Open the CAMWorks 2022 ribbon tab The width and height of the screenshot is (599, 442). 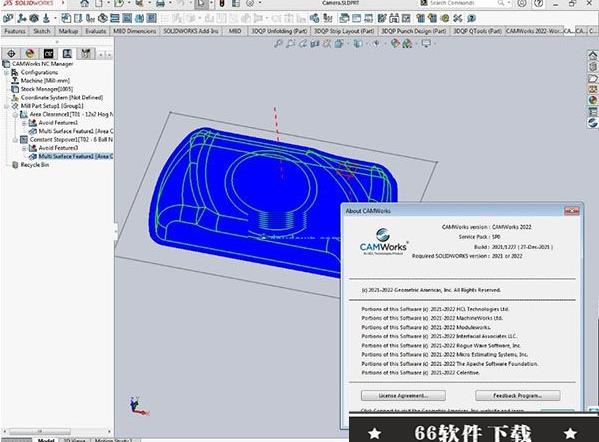coord(534,31)
